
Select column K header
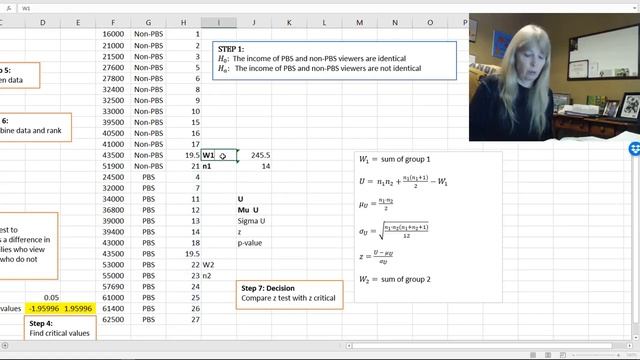(289, 22)
